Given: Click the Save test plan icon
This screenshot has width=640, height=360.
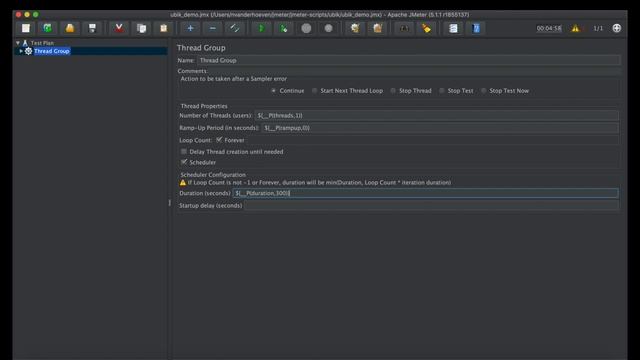Looking at the screenshot, I should click(92, 28).
